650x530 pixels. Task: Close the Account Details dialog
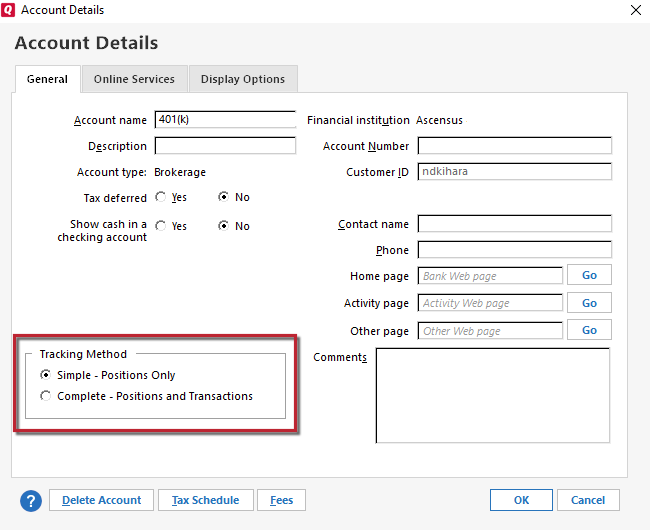(635, 10)
